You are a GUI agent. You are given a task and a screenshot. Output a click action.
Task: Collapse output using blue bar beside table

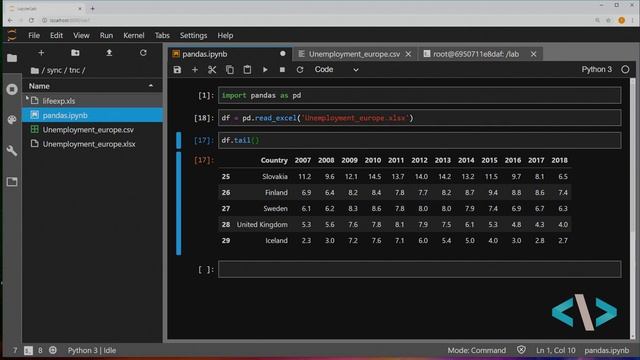[x=178, y=203]
